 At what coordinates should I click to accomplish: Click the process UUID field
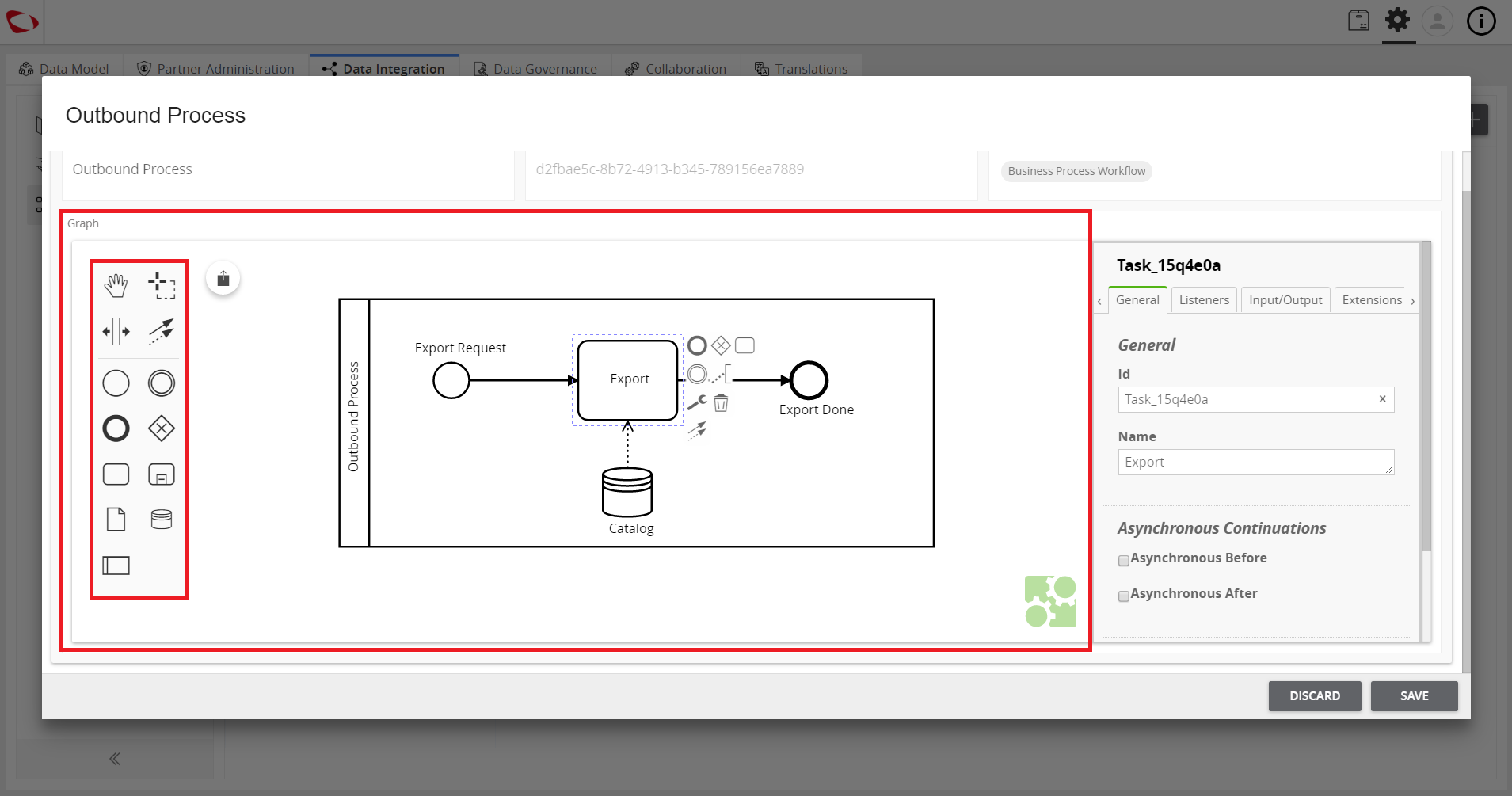[751, 169]
